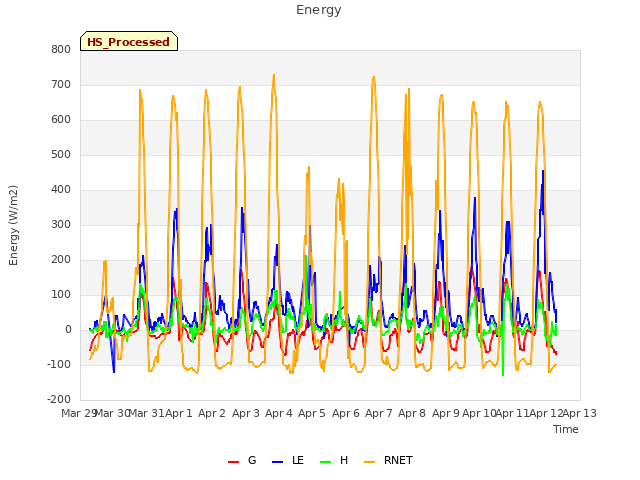Image resolution: width=640 pixels, height=480 pixels.
Task: Select the LE legend label
Action: pyautogui.click(x=298, y=460)
